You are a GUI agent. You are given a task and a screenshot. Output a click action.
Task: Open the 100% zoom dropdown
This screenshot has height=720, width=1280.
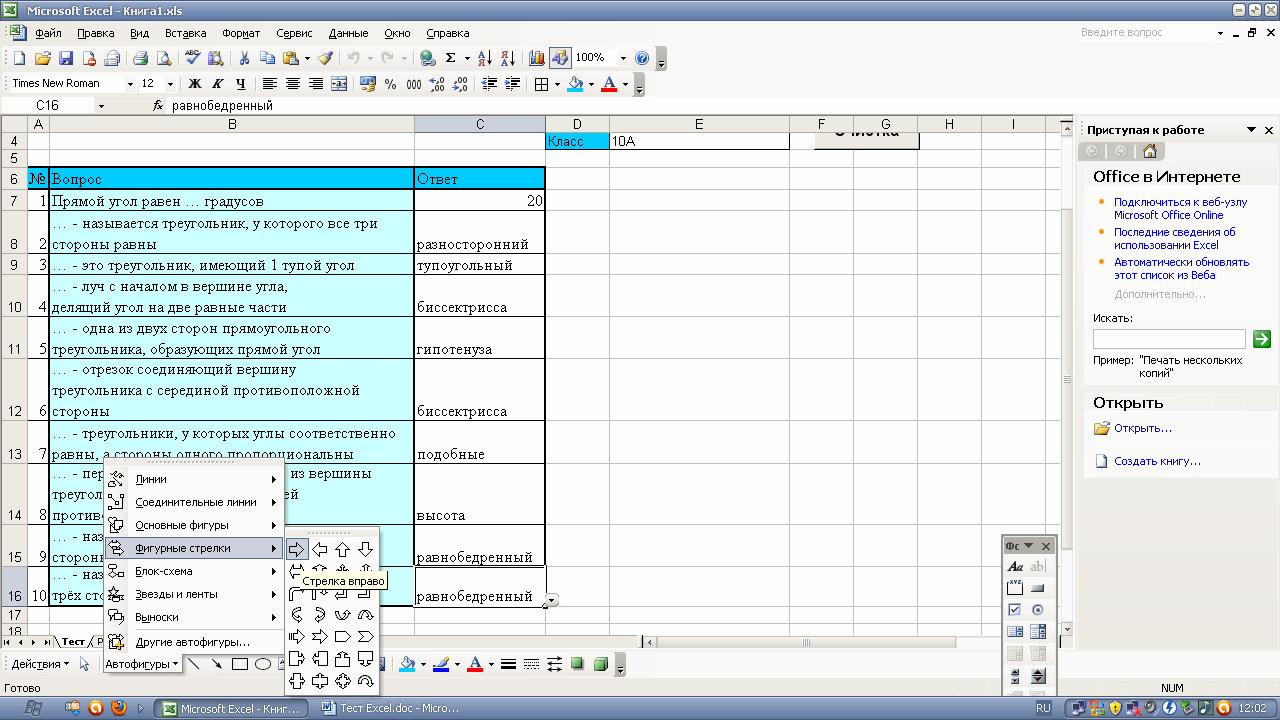(623, 58)
